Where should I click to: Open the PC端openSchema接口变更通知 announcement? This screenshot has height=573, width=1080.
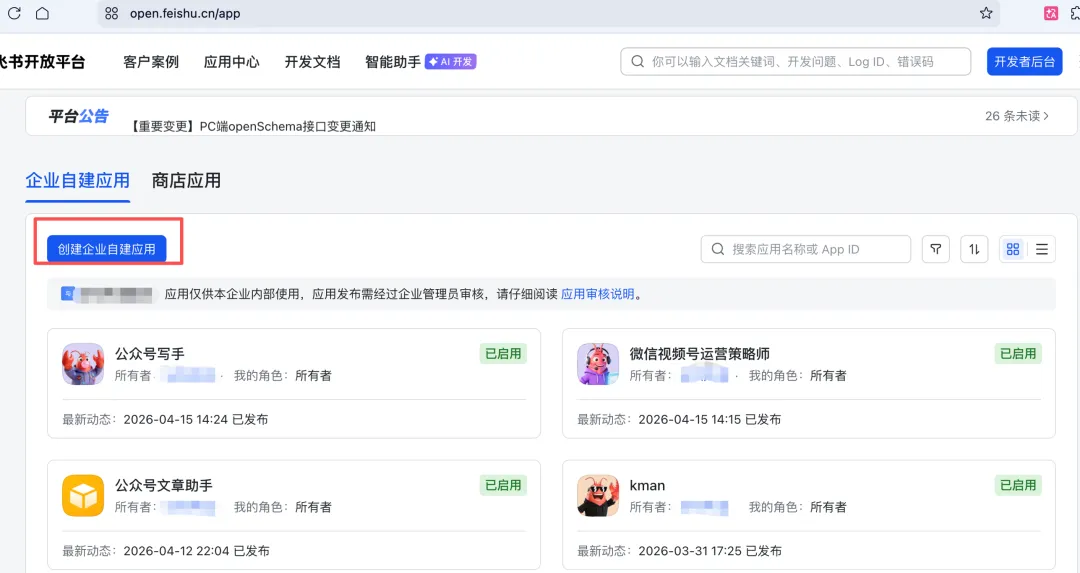click(x=253, y=126)
